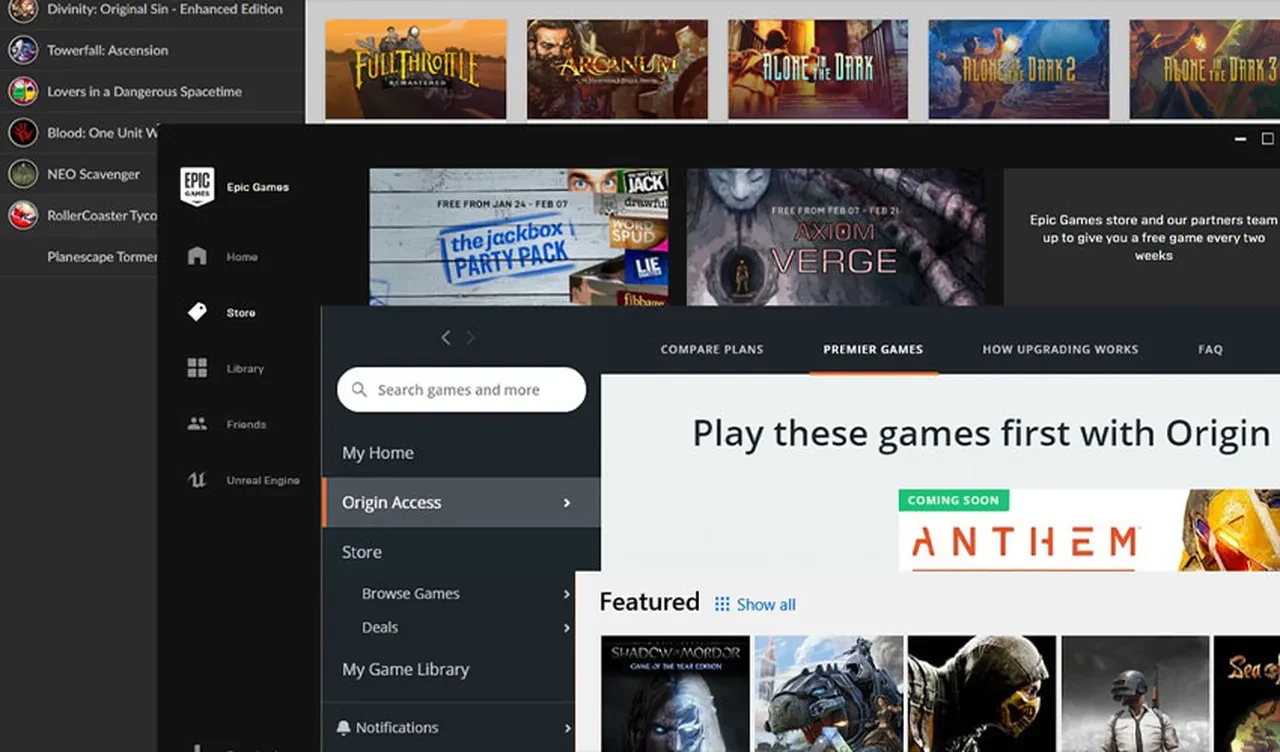Click the Search games and more field
1280x752 pixels.
(460, 390)
